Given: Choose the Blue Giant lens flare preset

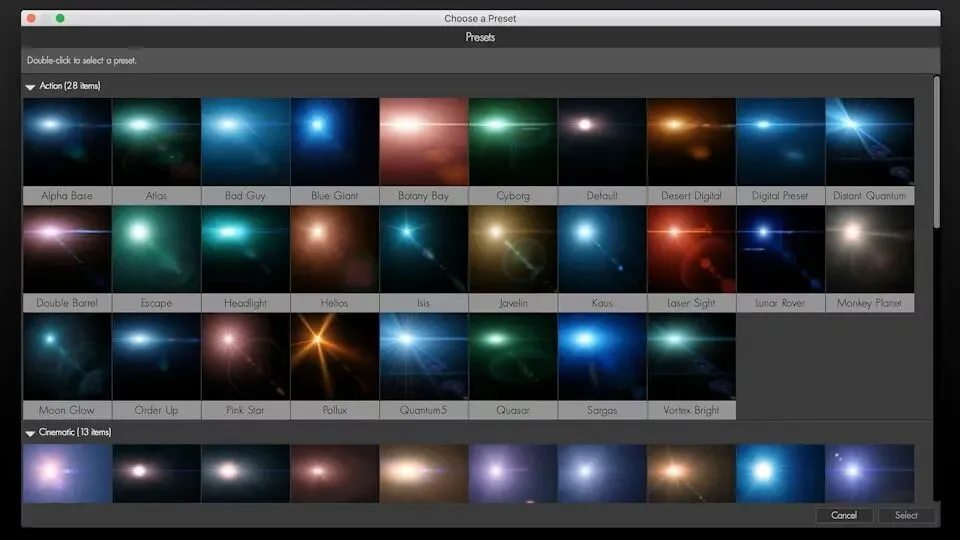Looking at the screenshot, I should 334,142.
